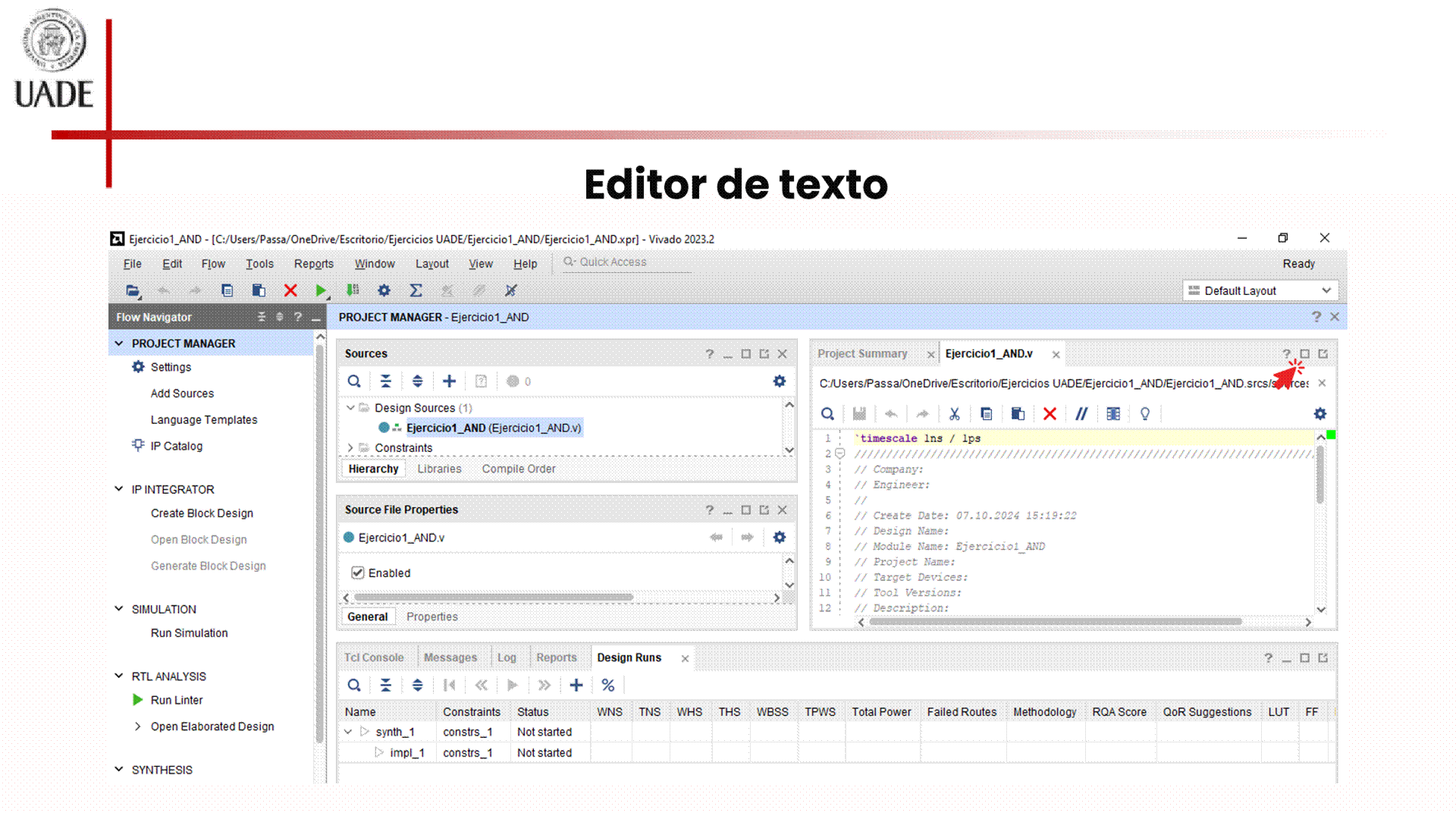
Task: Click the green Run Synthesis play icon
Action: click(321, 290)
